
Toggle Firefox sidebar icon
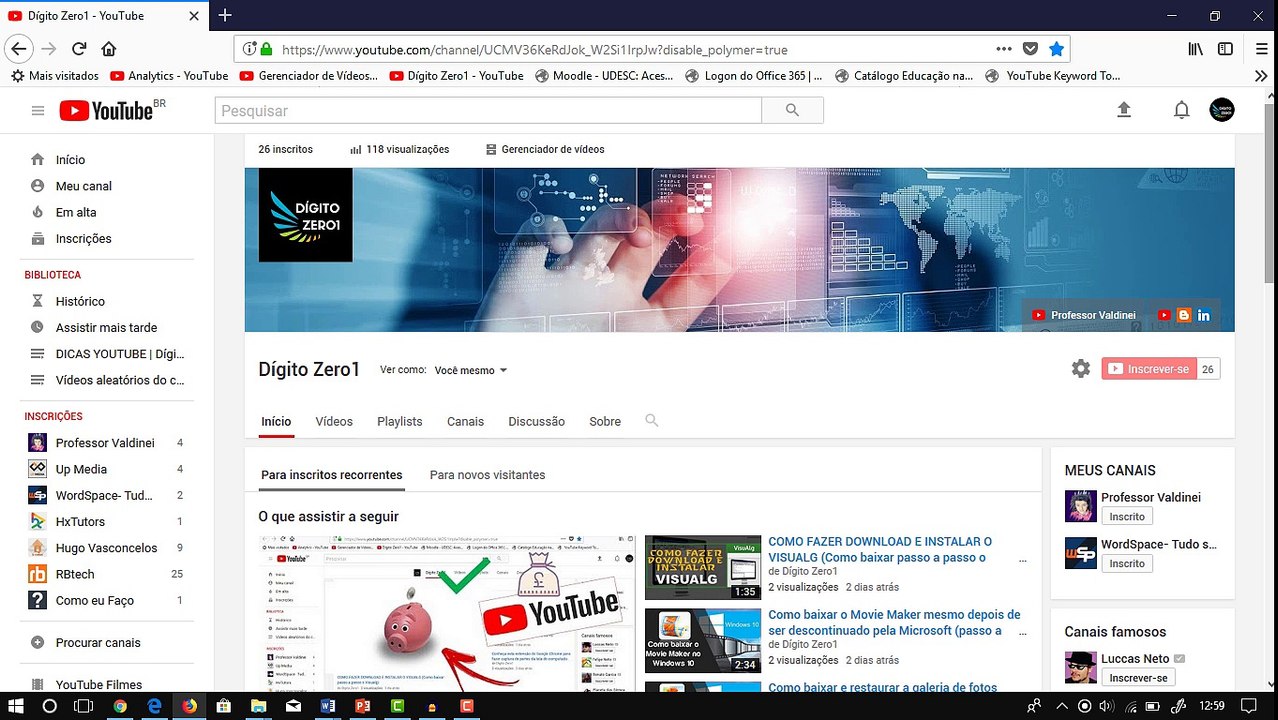pos(1225,49)
